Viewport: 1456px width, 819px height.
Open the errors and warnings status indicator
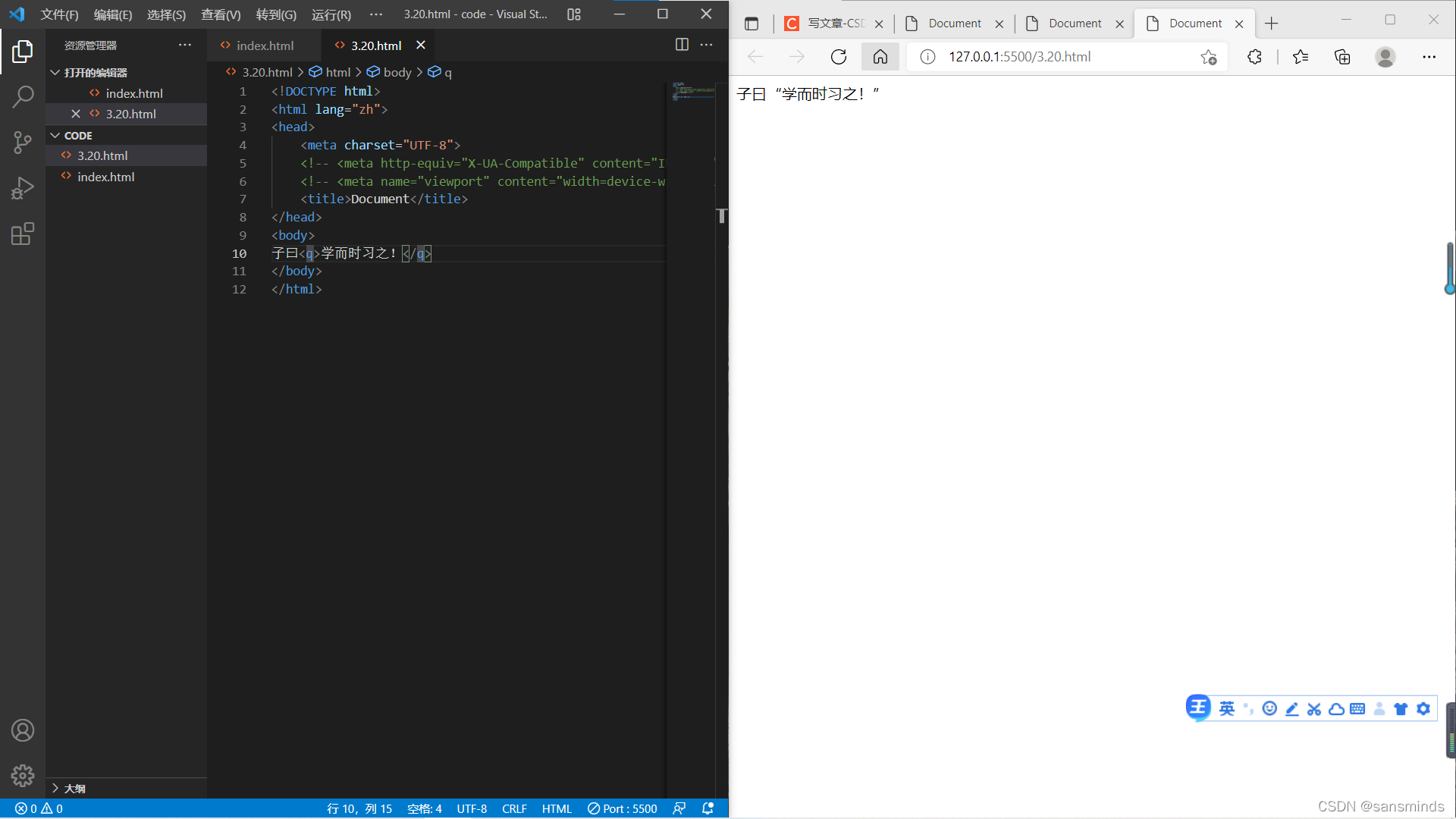[39, 808]
